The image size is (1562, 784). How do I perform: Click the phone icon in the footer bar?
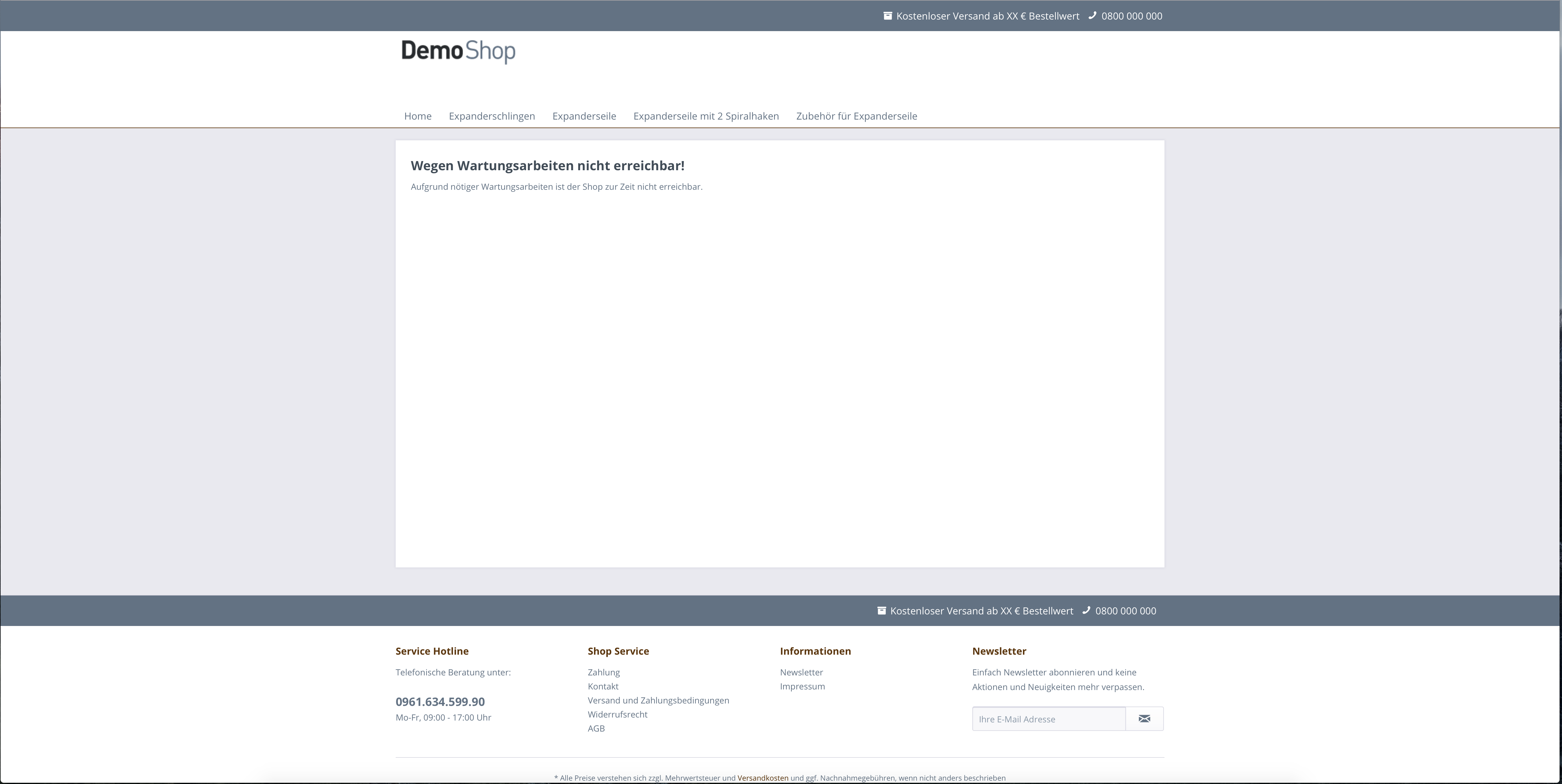pos(1087,611)
